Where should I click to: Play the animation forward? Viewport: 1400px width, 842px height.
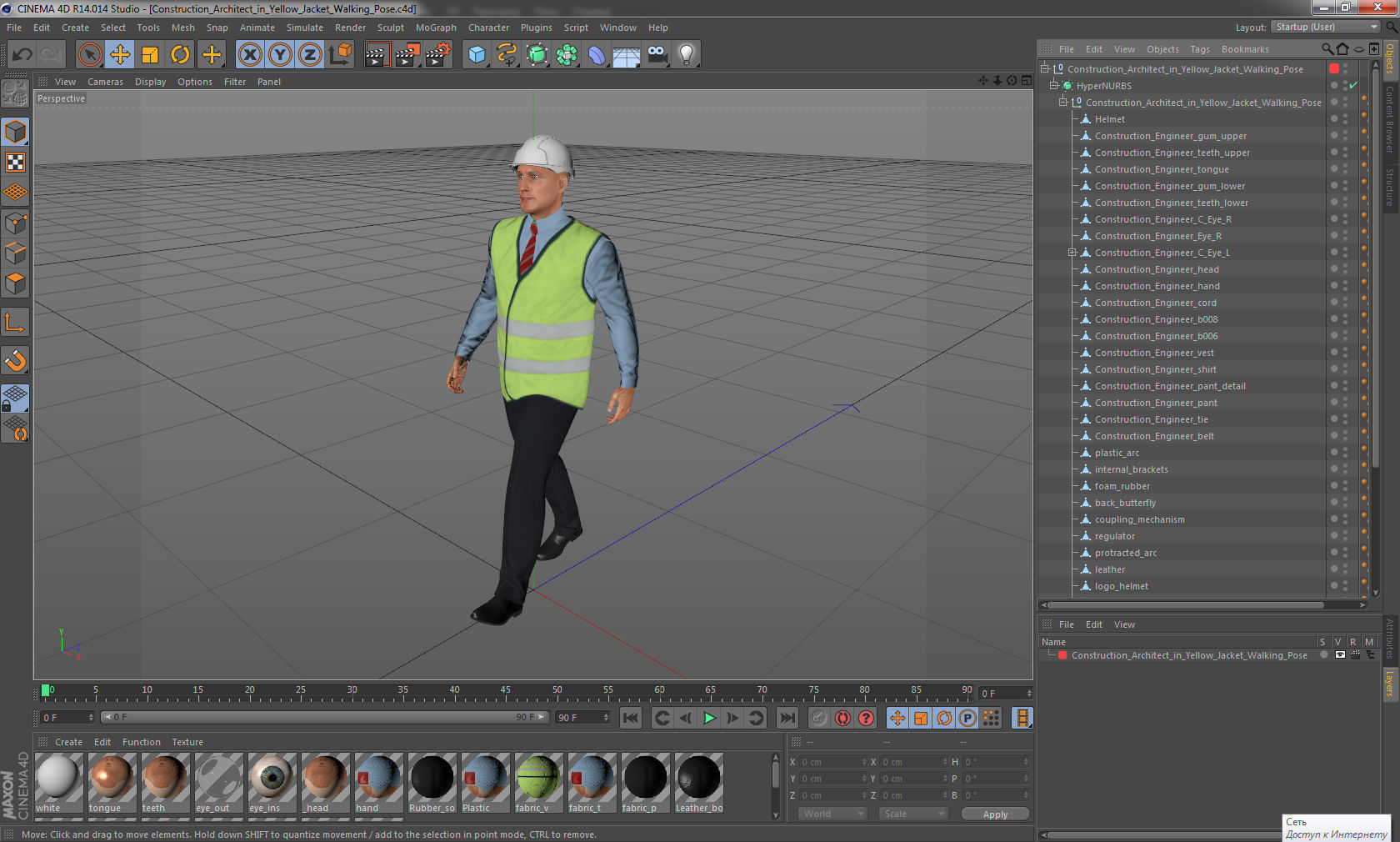[x=709, y=718]
